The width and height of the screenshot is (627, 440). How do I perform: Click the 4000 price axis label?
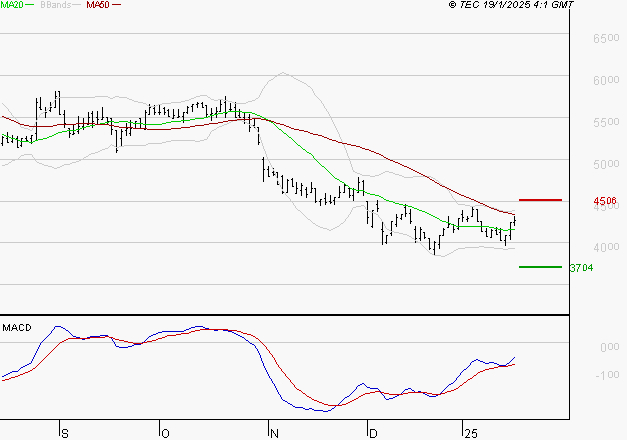606,248
